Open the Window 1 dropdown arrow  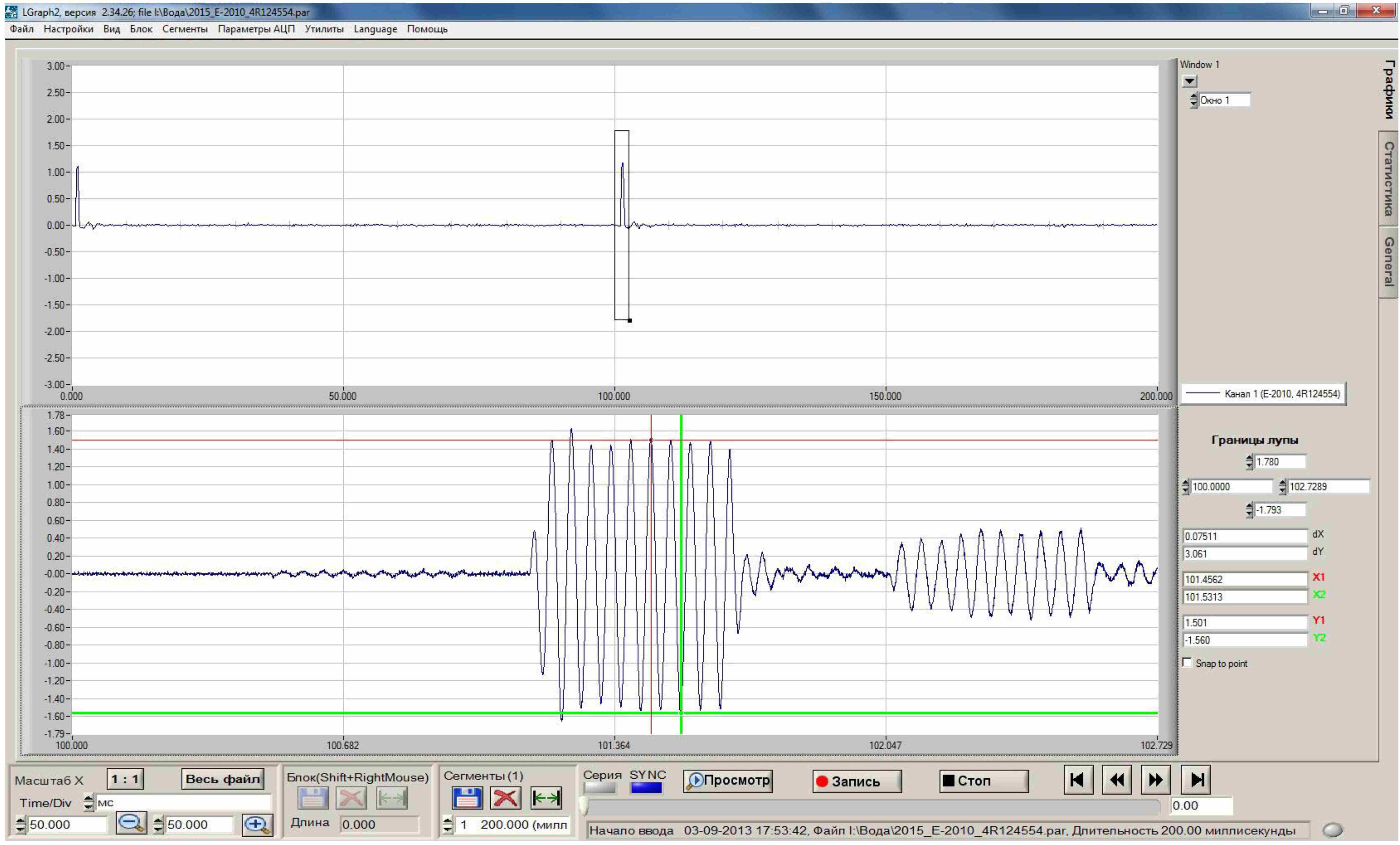coord(1189,81)
